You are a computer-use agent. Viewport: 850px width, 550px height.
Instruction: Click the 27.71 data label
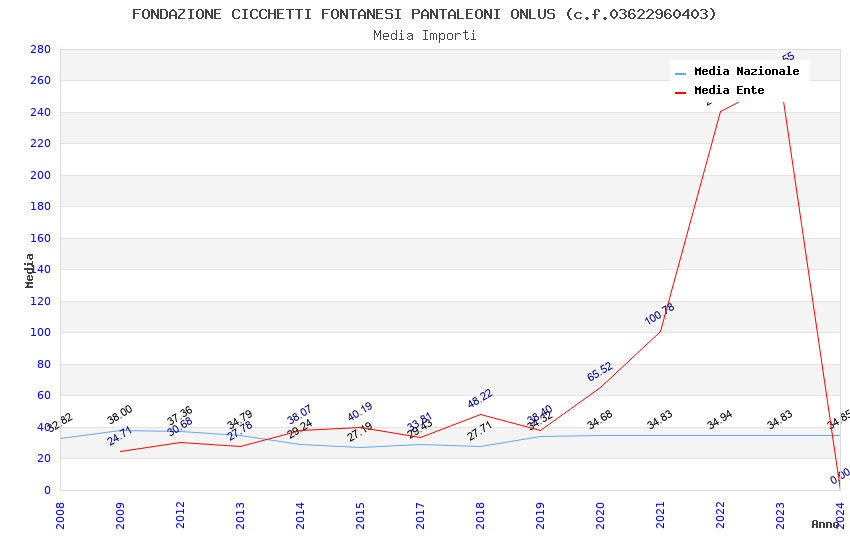pos(480,431)
